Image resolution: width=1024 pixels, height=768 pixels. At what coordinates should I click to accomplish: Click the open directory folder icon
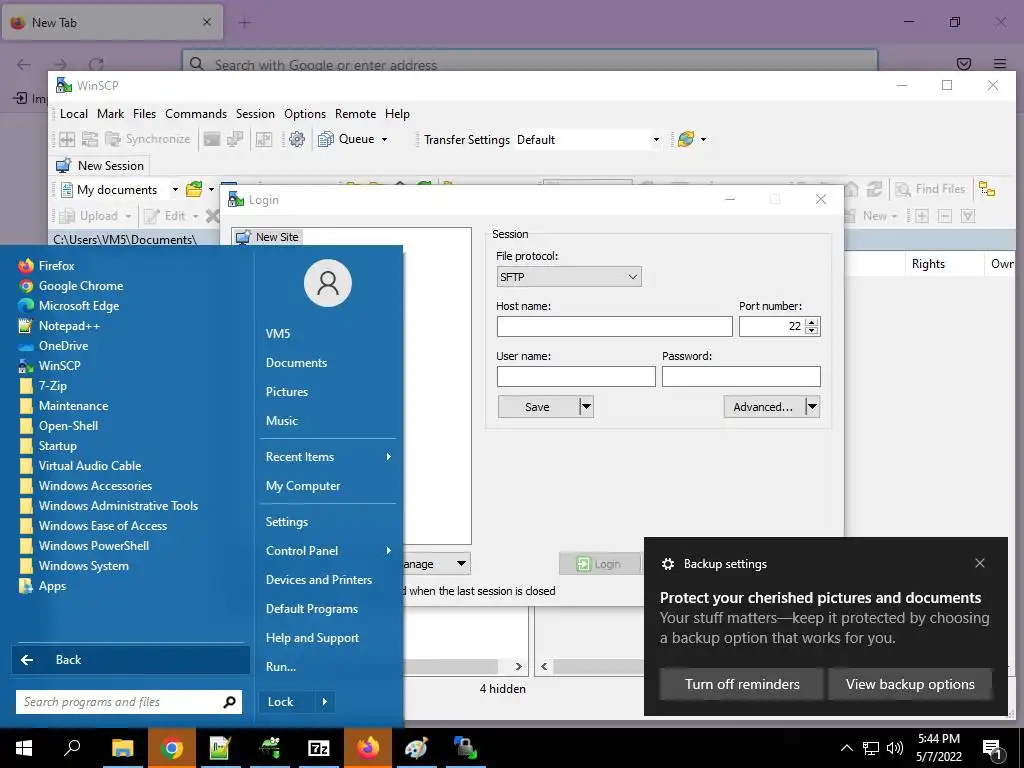click(194, 189)
